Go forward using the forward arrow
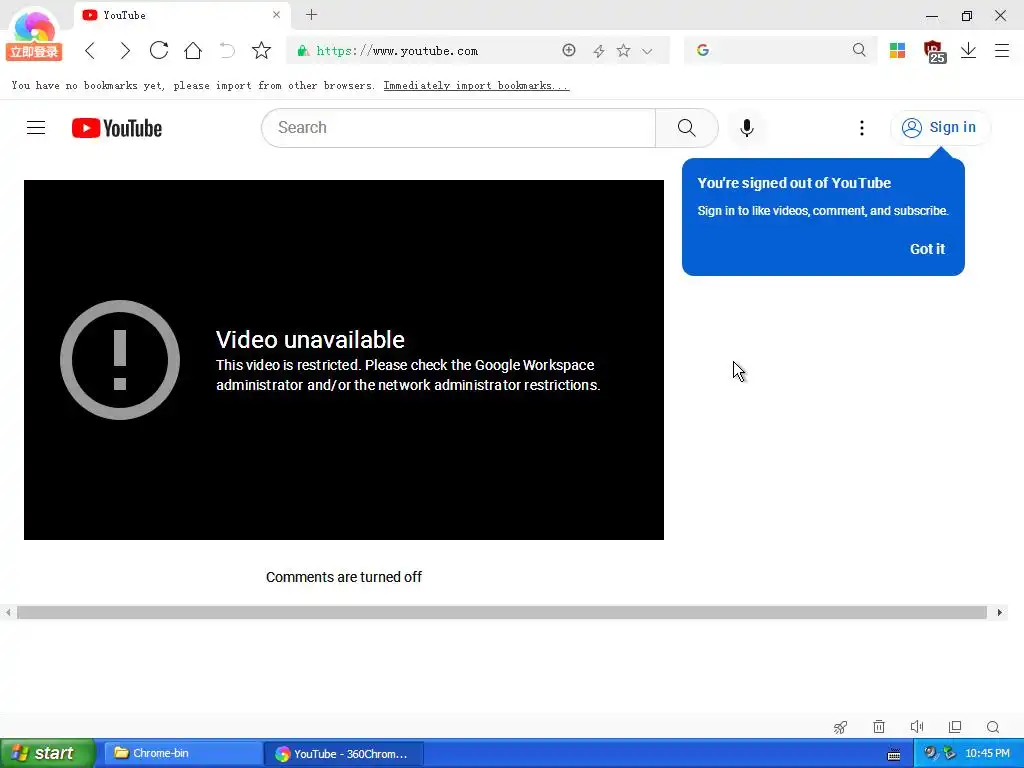Image resolution: width=1024 pixels, height=768 pixels. point(125,51)
